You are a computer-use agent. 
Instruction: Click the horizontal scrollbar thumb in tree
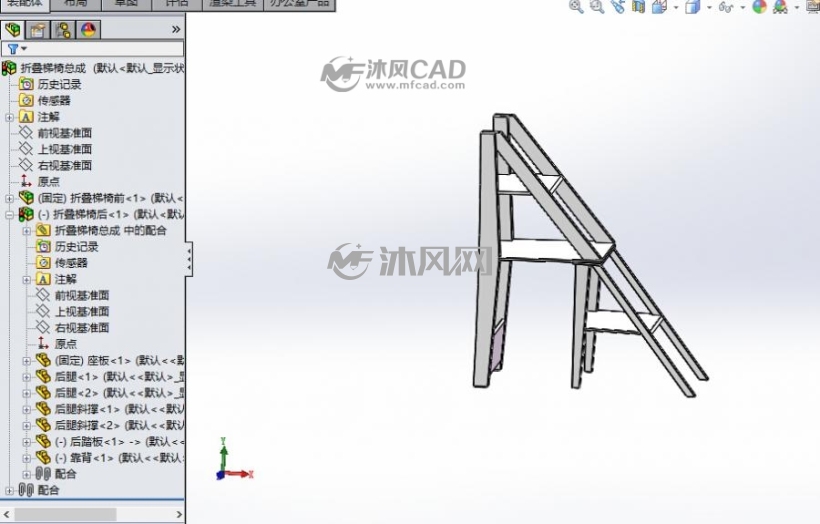pos(65,515)
